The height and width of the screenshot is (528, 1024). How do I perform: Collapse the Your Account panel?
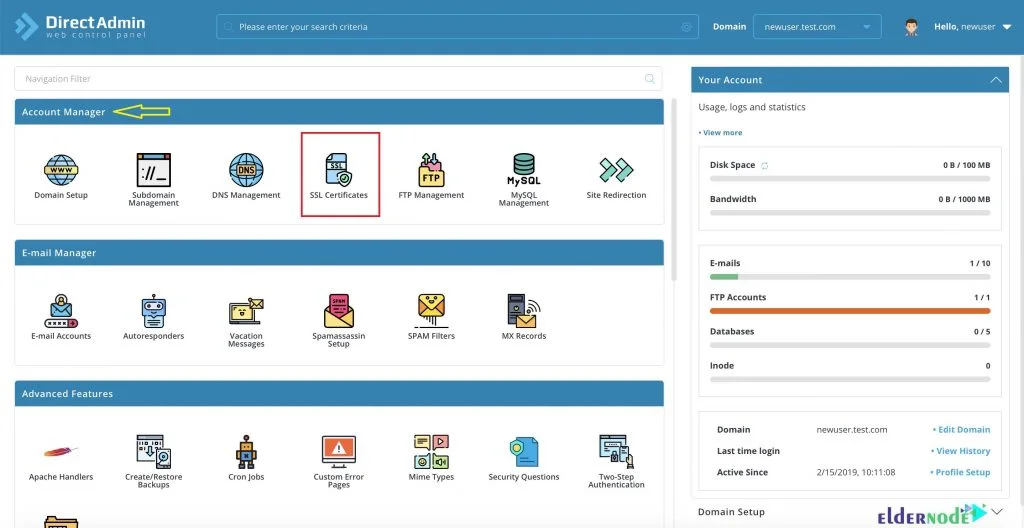tap(995, 80)
